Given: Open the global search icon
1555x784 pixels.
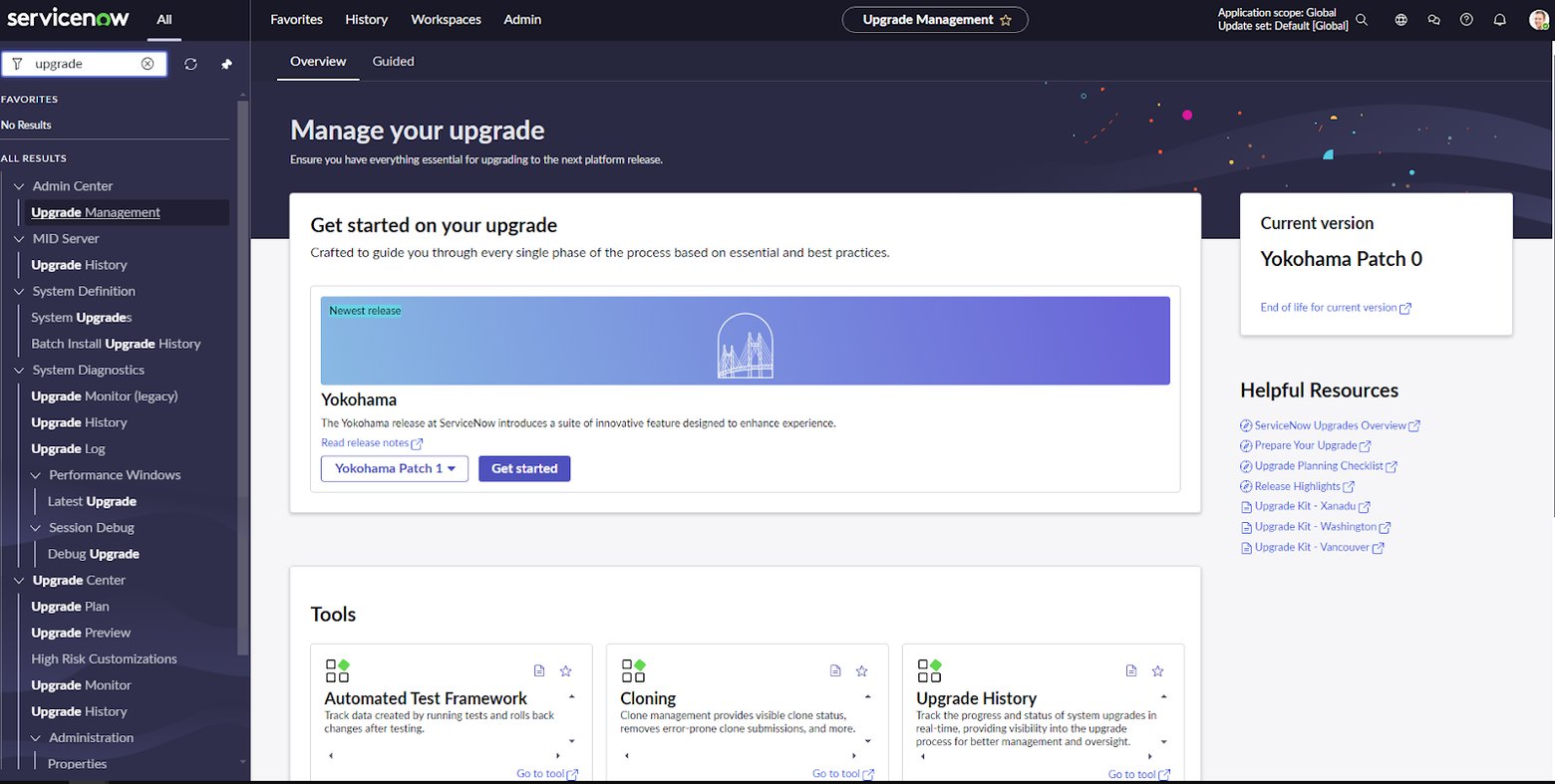Looking at the screenshot, I should (x=1362, y=19).
